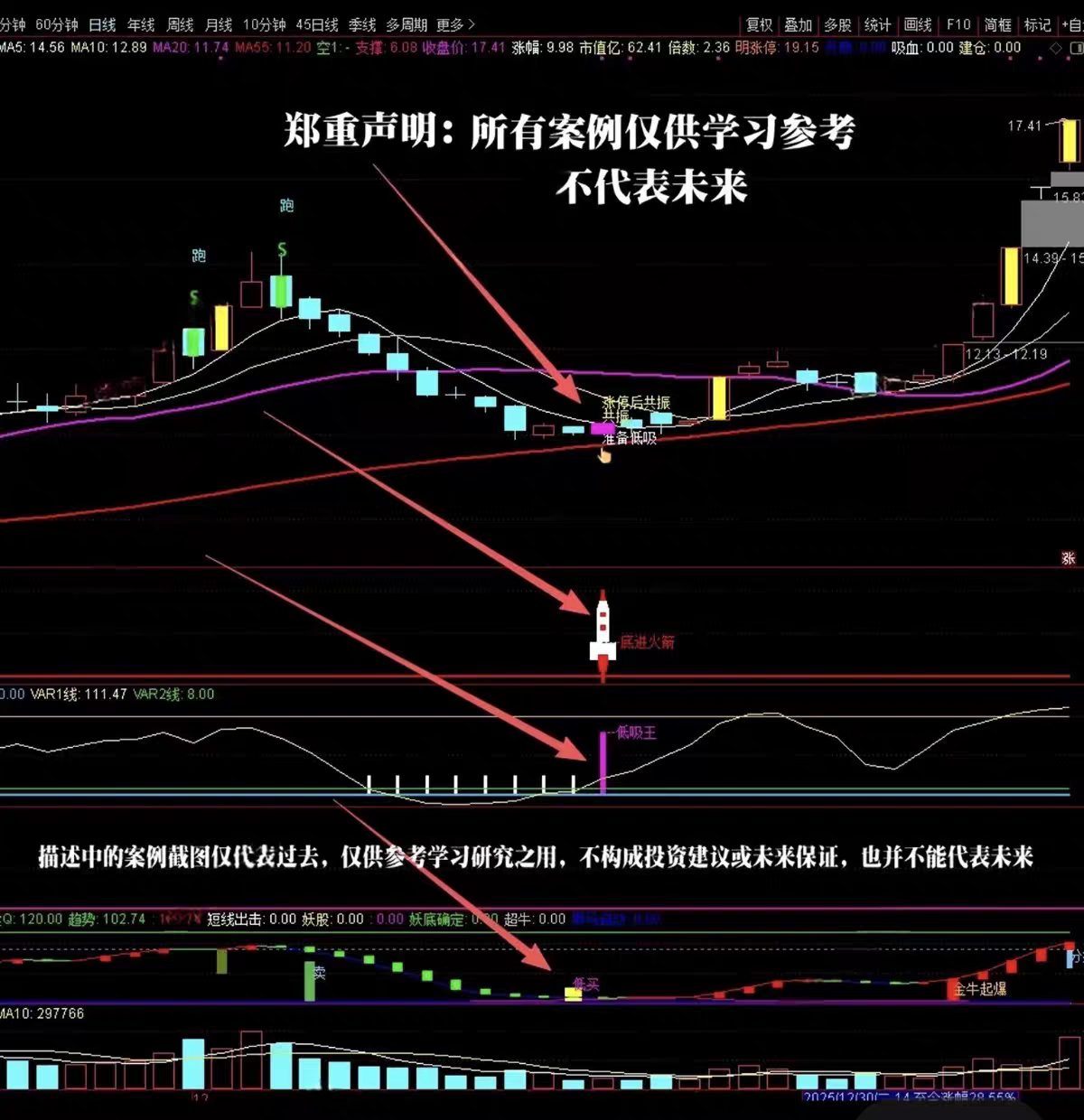Click the 标记 mark button

(x=1038, y=25)
